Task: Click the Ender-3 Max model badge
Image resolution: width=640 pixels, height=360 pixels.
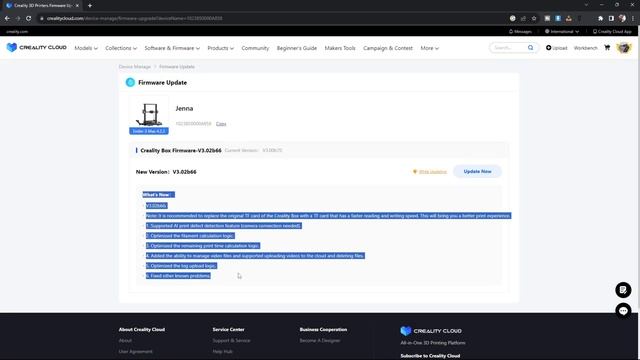Action: (149, 131)
